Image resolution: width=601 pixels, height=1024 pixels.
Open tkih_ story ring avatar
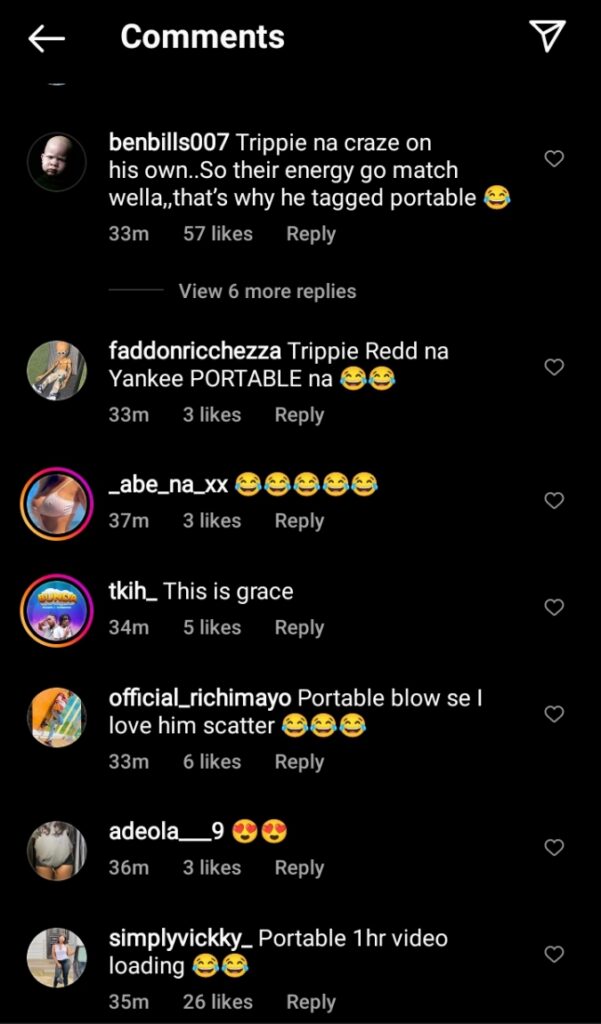[x=54, y=607]
